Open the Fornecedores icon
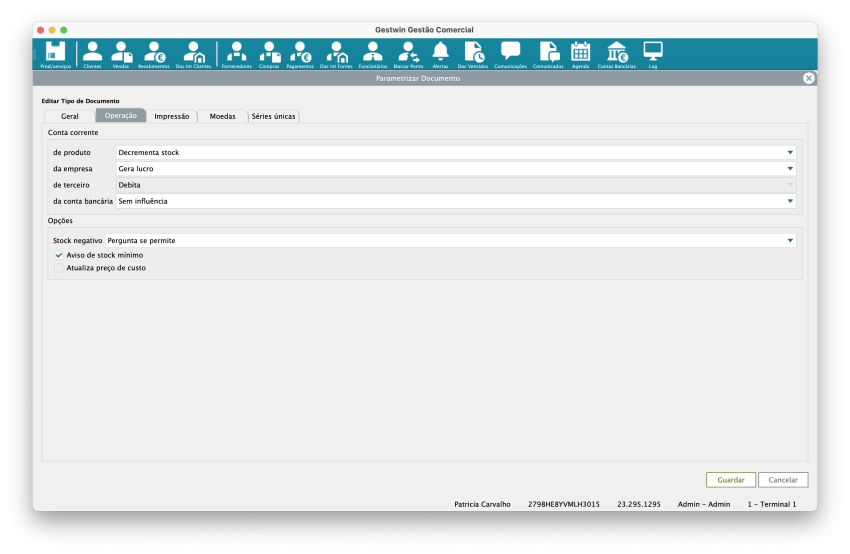This screenshot has height=554, width=850. (x=236, y=53)
